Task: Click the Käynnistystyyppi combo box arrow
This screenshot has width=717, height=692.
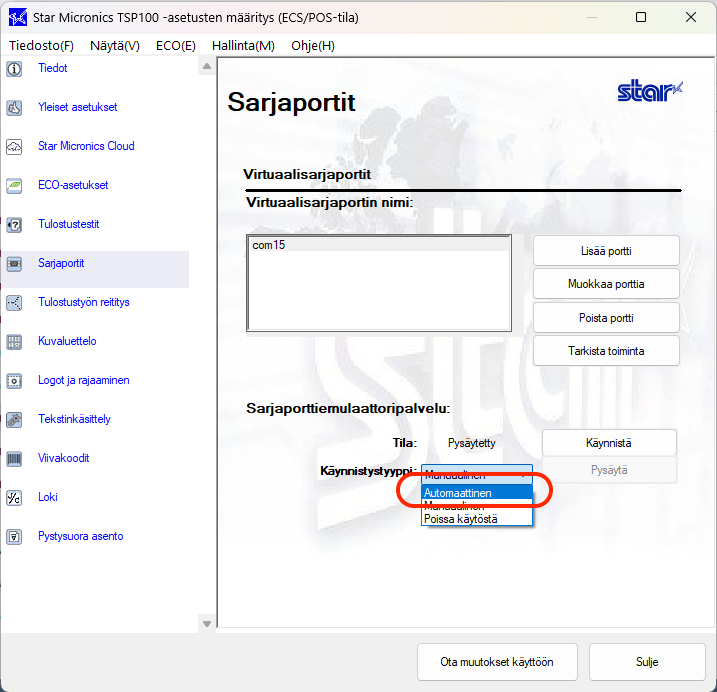Action: click(524, 475)
